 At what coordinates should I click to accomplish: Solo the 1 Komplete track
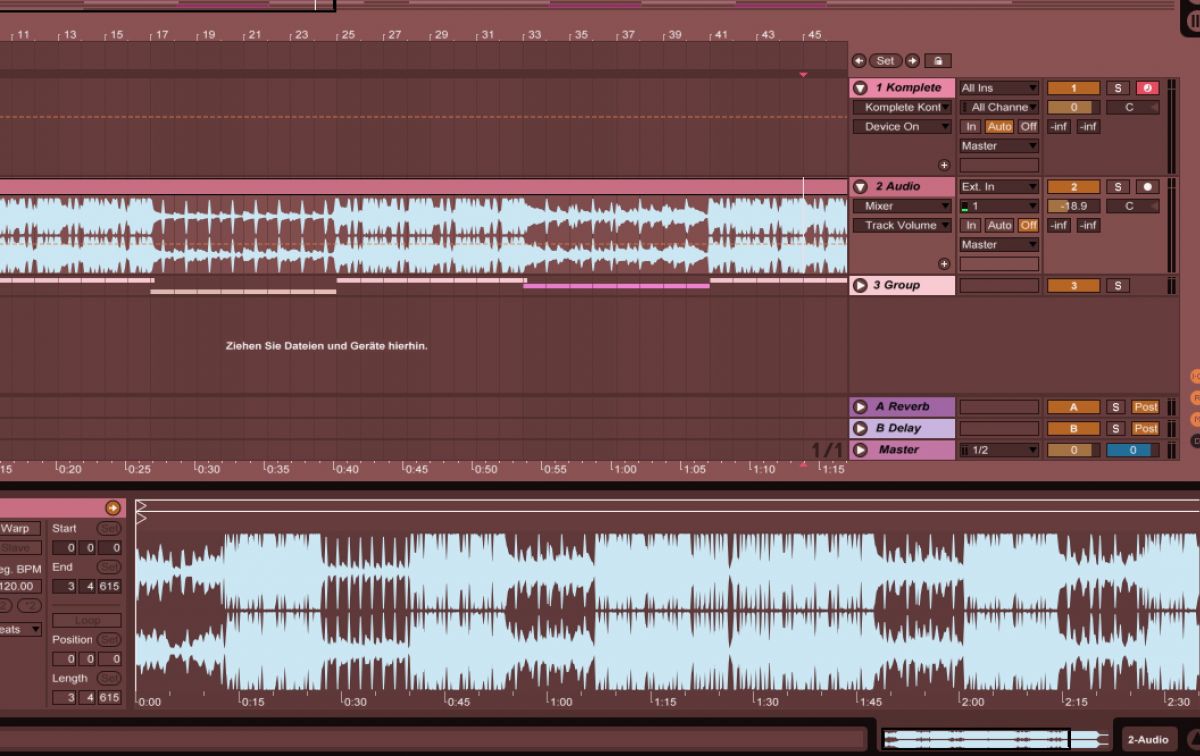pos(1117,88)
